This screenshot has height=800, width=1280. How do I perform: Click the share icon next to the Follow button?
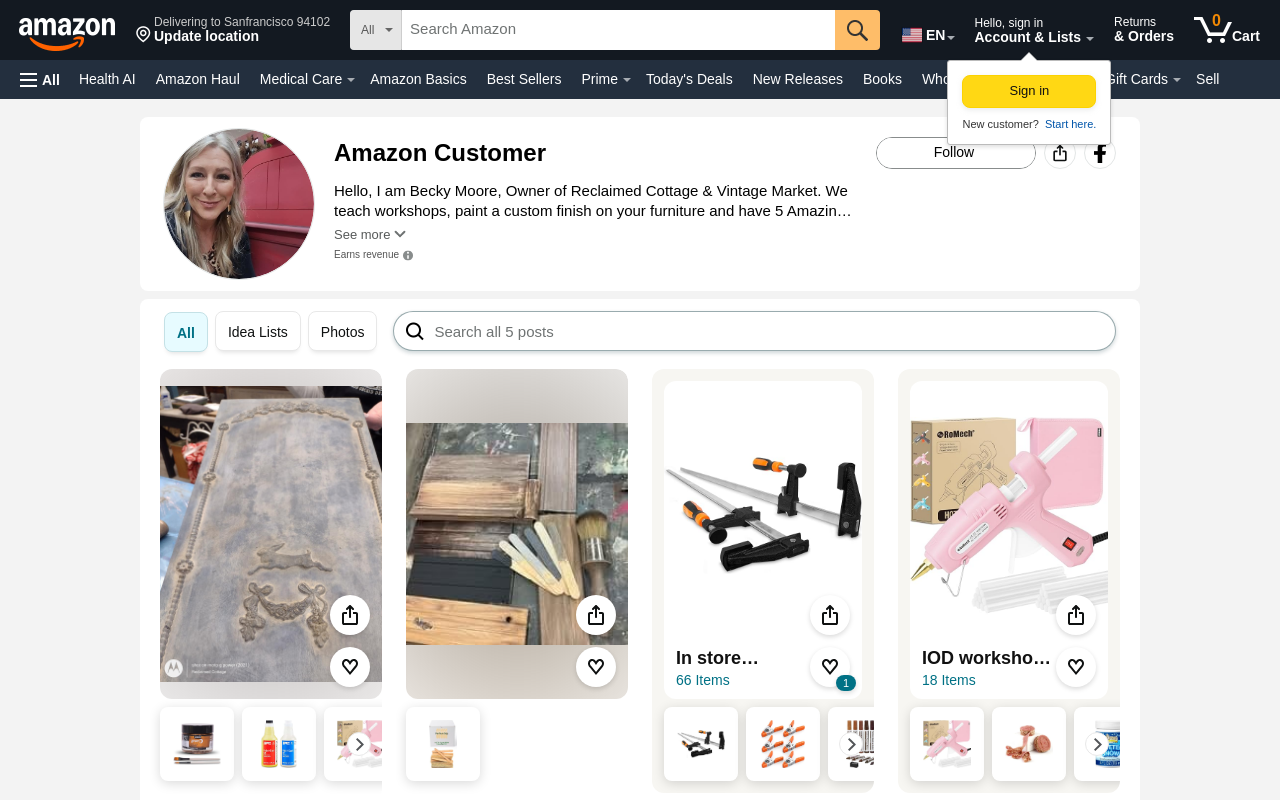(x=1060, y=153)
